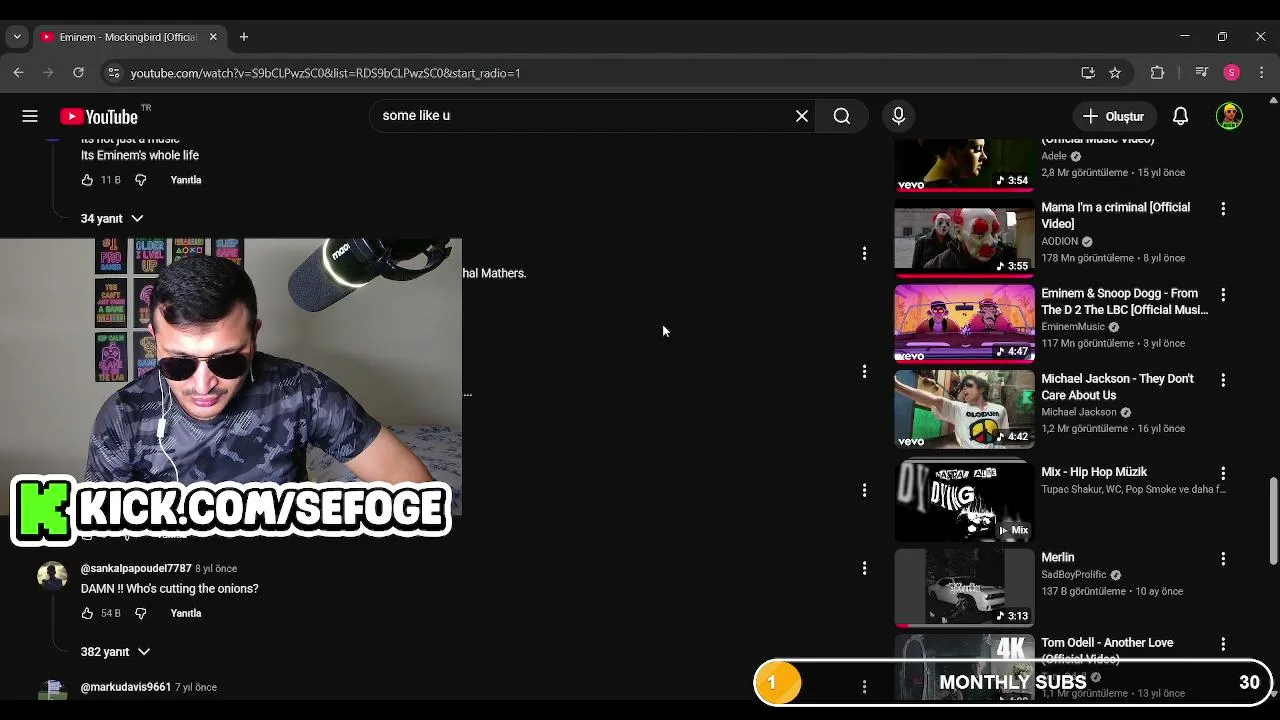Image resolution: width=1280 pixels, height=720 pixels.
Task: Run search with magnifier button
Action: pos(842,116)
